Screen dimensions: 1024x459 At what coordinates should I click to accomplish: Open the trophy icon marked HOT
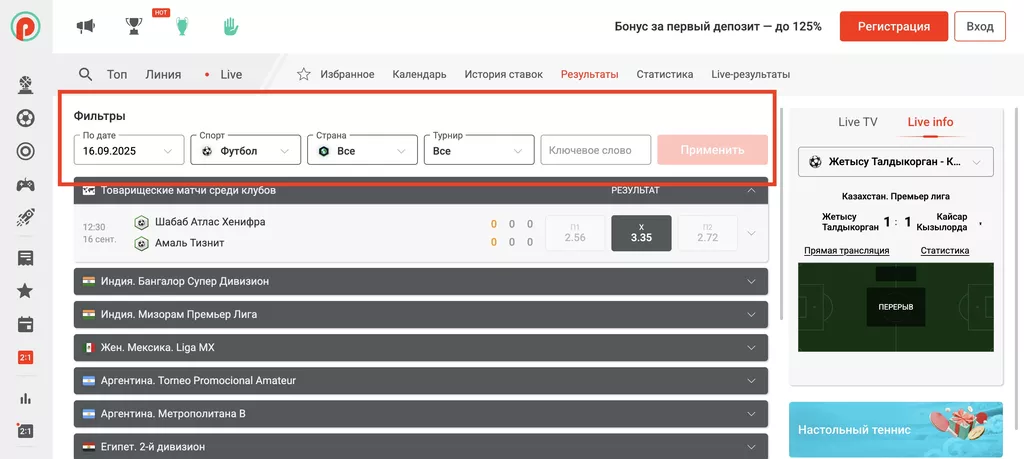(134, 26)
